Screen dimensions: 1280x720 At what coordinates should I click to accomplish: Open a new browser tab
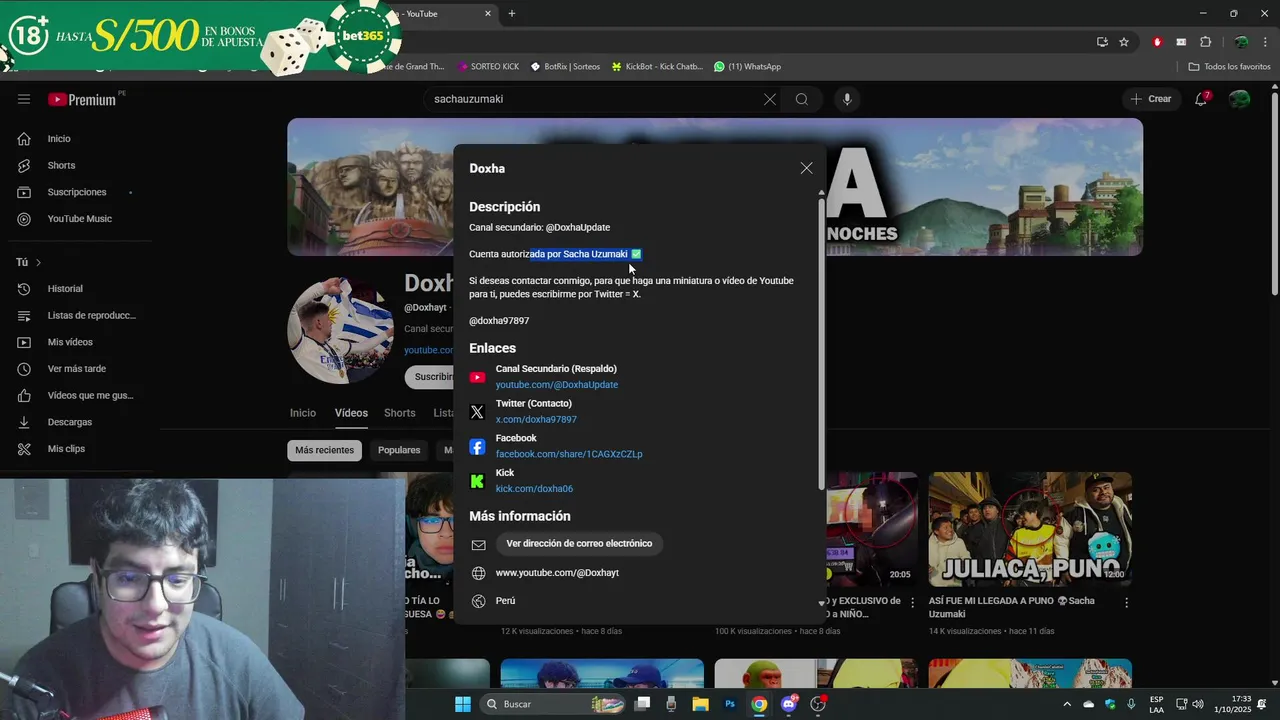pos(512,14)
